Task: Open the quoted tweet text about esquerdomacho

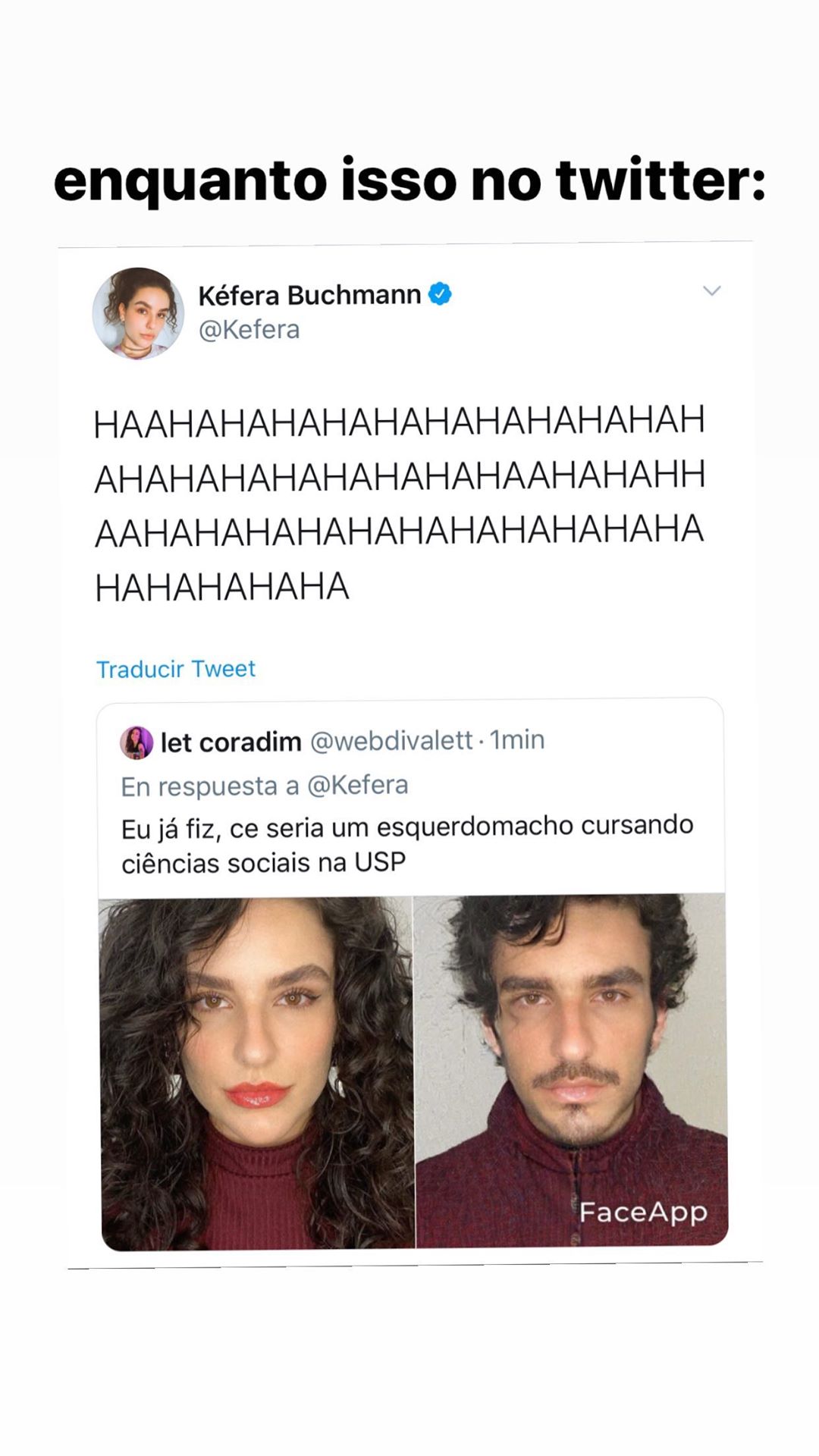Action: tap(407, 844)
